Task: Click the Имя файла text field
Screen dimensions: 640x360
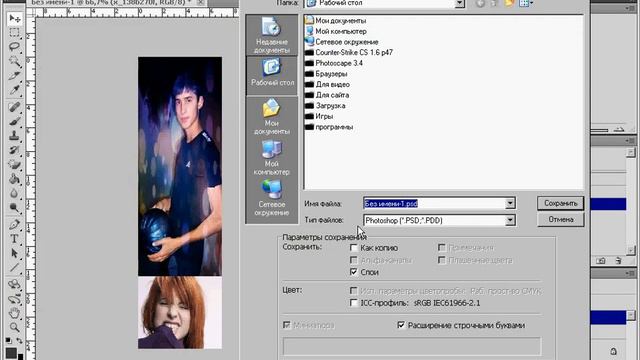Action: click(x=435, y=203)
